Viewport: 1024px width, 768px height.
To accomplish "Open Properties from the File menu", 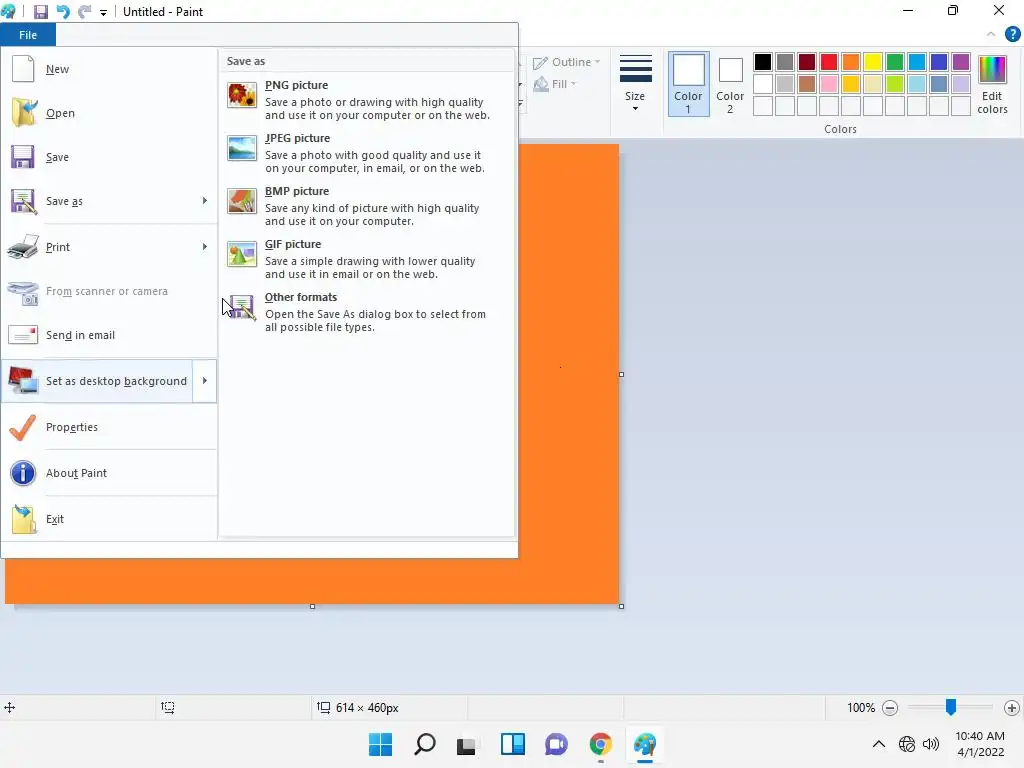I will point(109,427).
